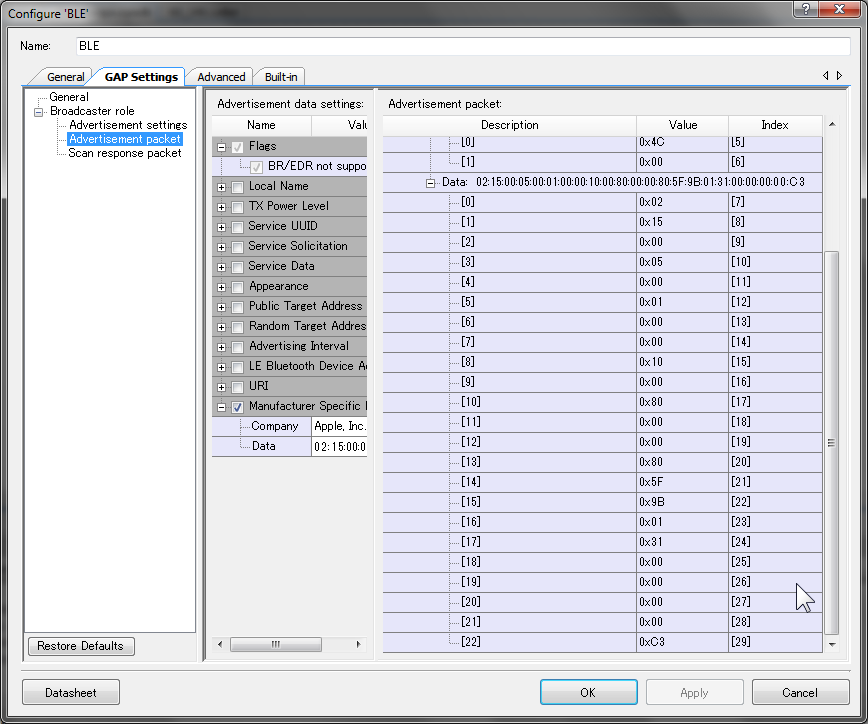Select the 0x15 value cell
The width and height of the screenshot is (868, 724).
(x=683, y=222)
